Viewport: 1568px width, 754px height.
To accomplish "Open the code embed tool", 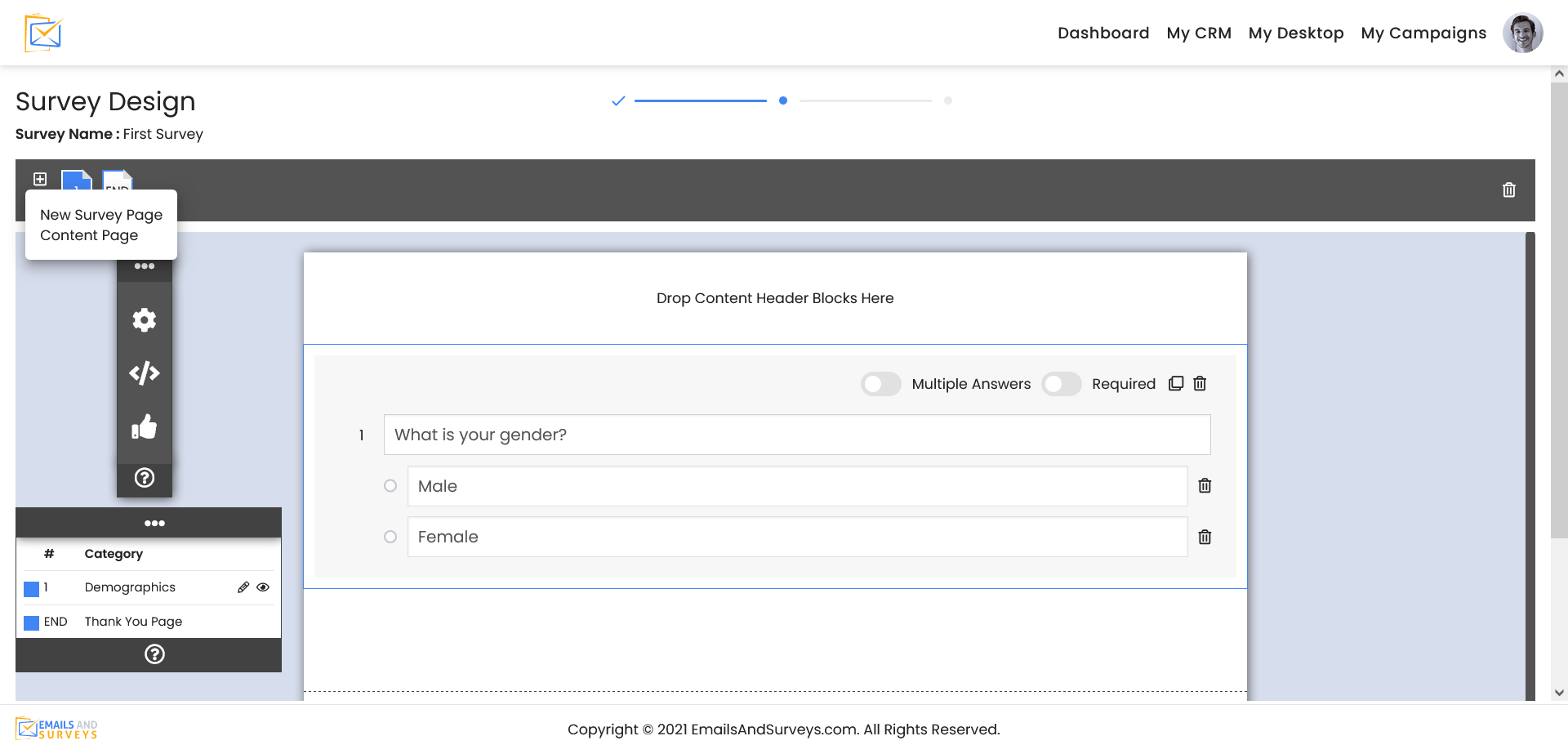I will pyautogui.click(x=145, y=373).
